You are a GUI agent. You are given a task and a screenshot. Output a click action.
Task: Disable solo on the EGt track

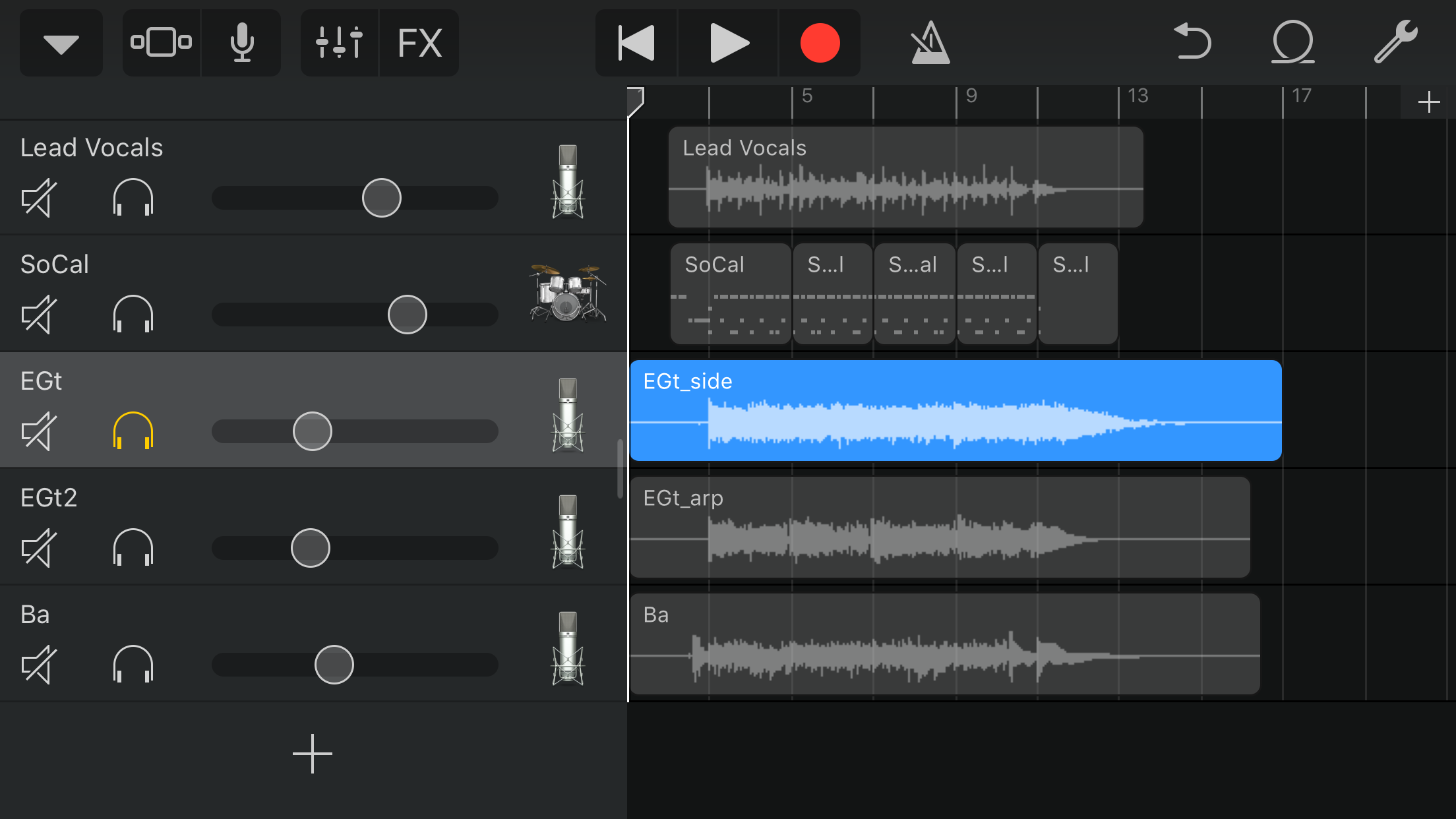pos(133,431)
